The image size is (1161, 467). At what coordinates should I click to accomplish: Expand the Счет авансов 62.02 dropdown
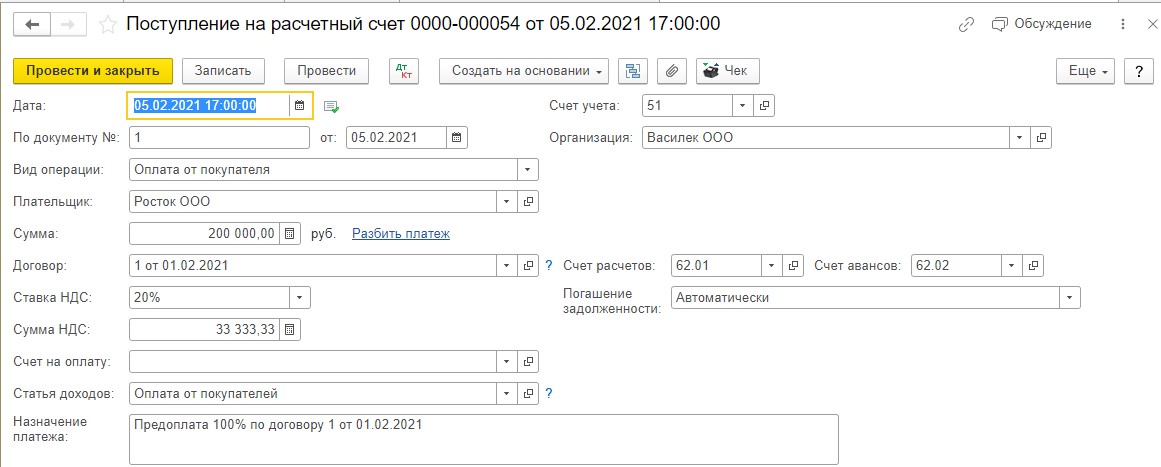(1012, 265)
